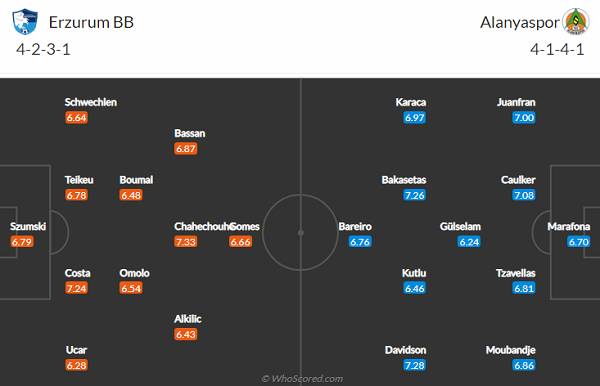
Task: Click Caulker's 7.08 rating badge
Action: tap(524, 195)
